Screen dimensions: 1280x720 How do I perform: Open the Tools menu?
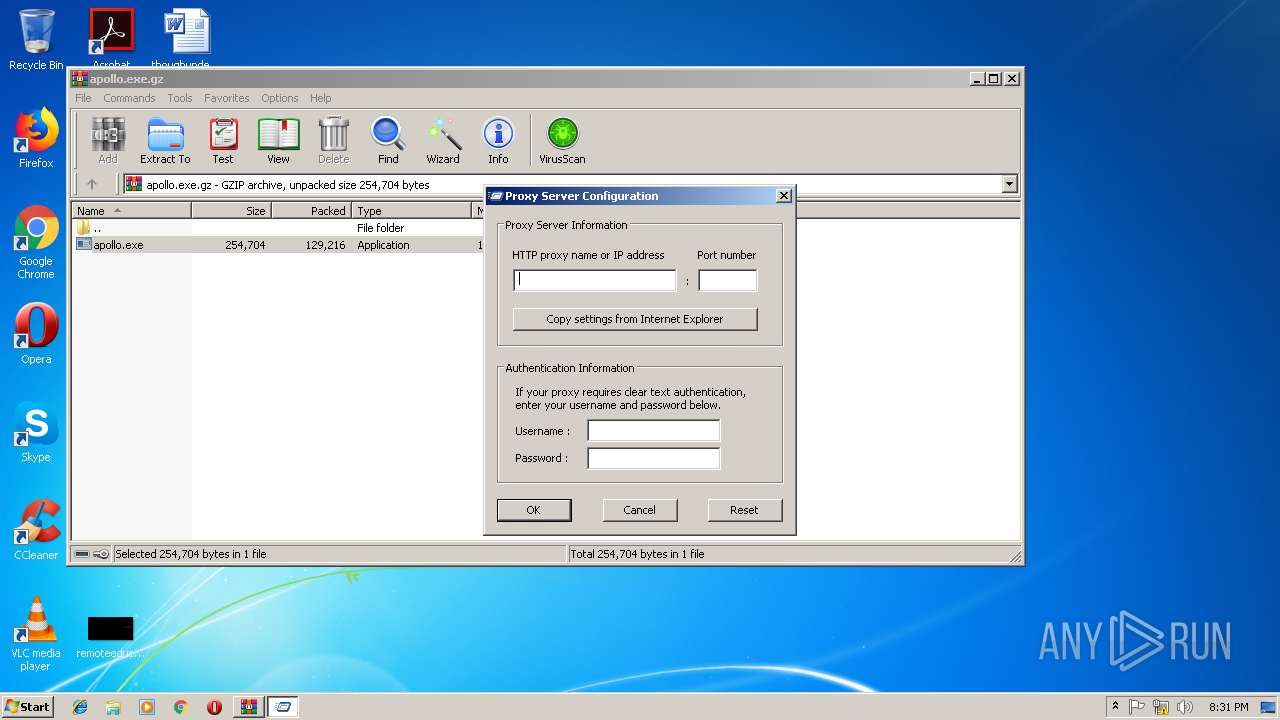click(x=180, y=98)
